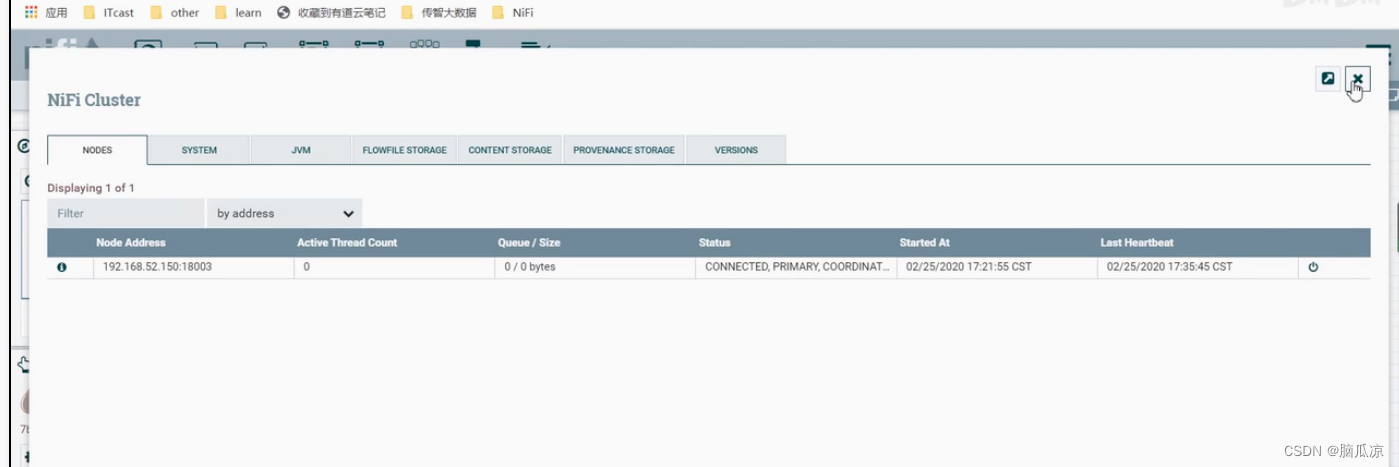
Task: Click the Filter input field
Action: [125, 213]
